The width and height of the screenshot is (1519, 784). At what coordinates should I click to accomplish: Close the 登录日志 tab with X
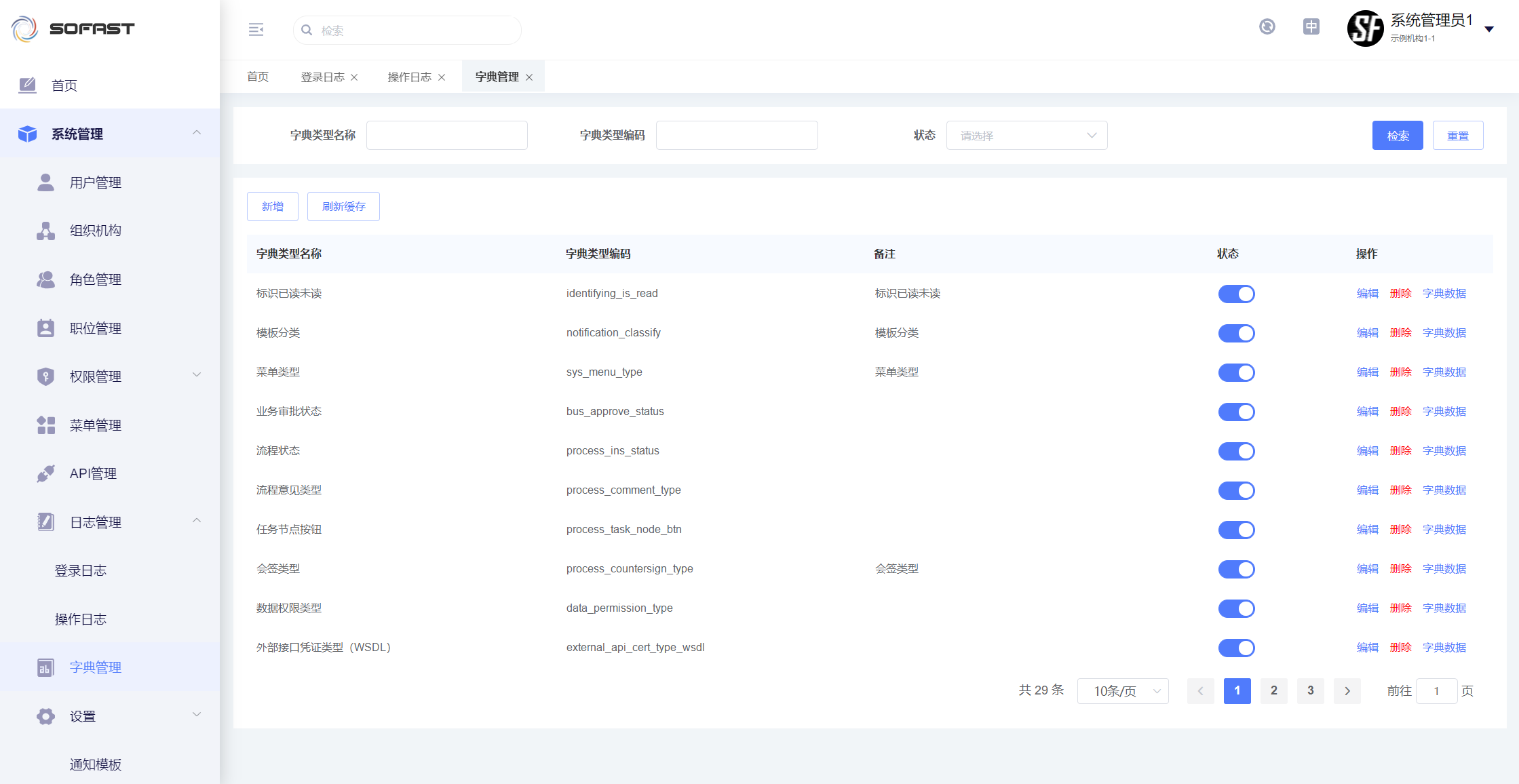click(354, 77)
